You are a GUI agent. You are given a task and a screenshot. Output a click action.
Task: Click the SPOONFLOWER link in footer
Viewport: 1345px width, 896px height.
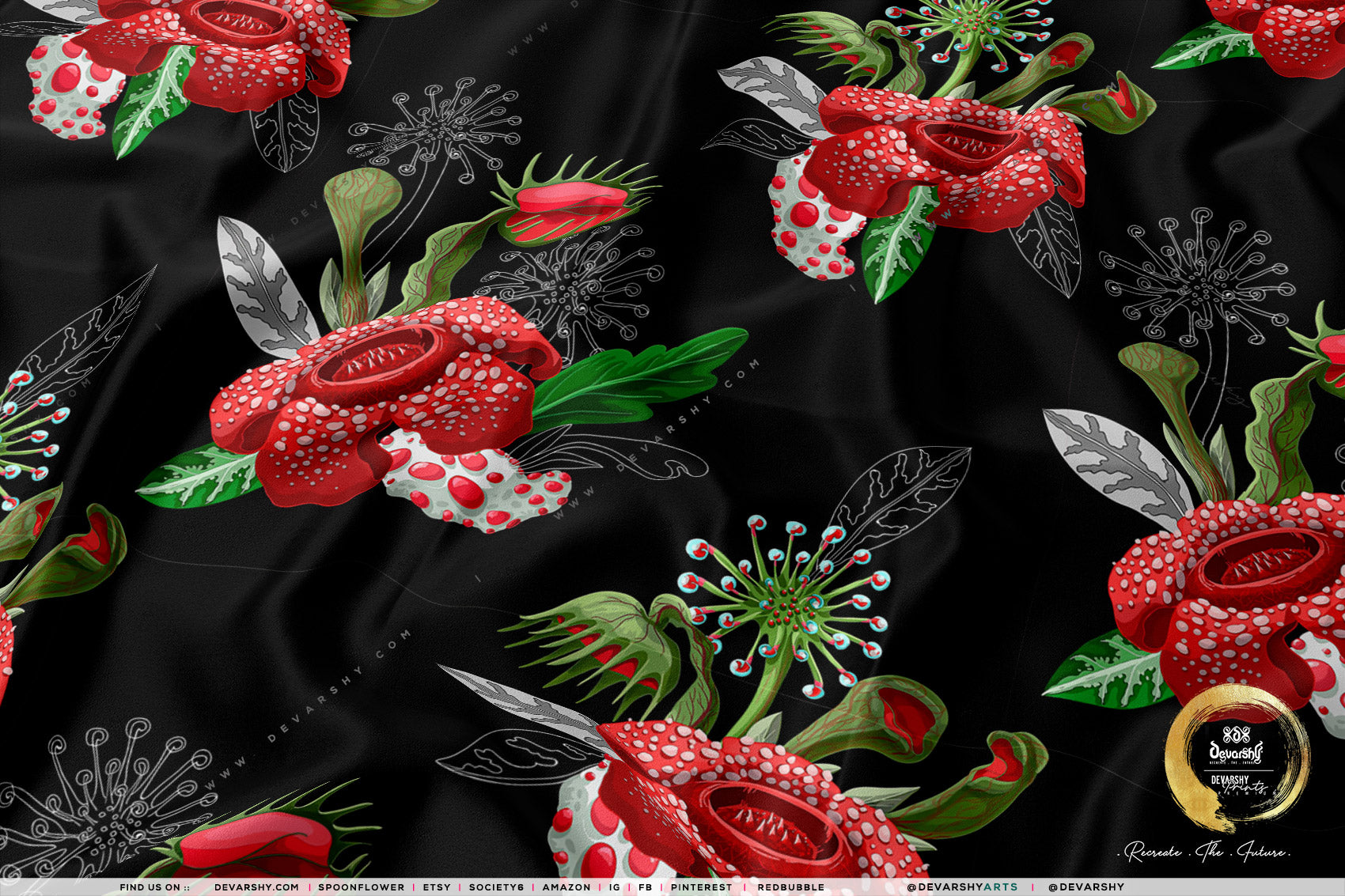[x=361, y=887]
